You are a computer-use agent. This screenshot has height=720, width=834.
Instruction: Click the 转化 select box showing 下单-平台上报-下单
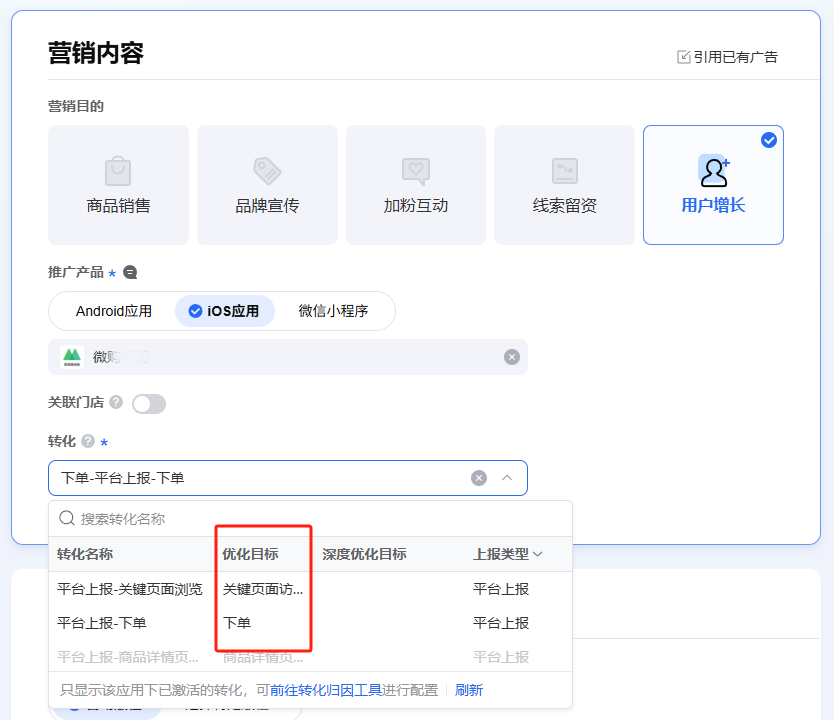[288, 478]
